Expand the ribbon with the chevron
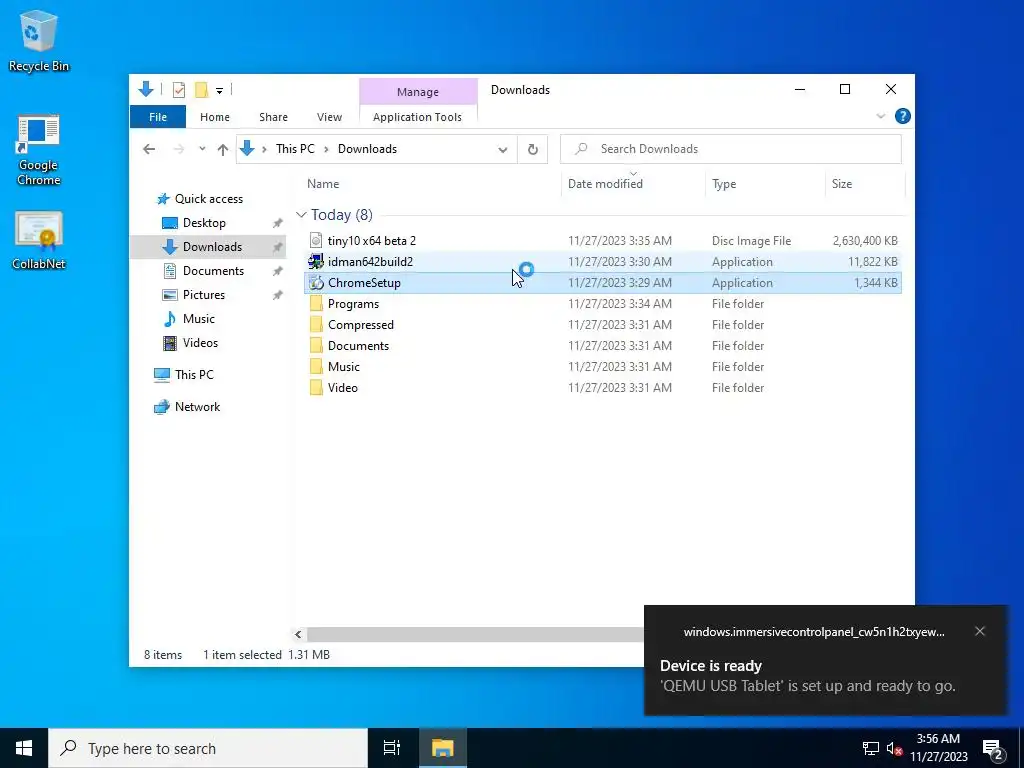1024x768 pixels. click(880, 116)
